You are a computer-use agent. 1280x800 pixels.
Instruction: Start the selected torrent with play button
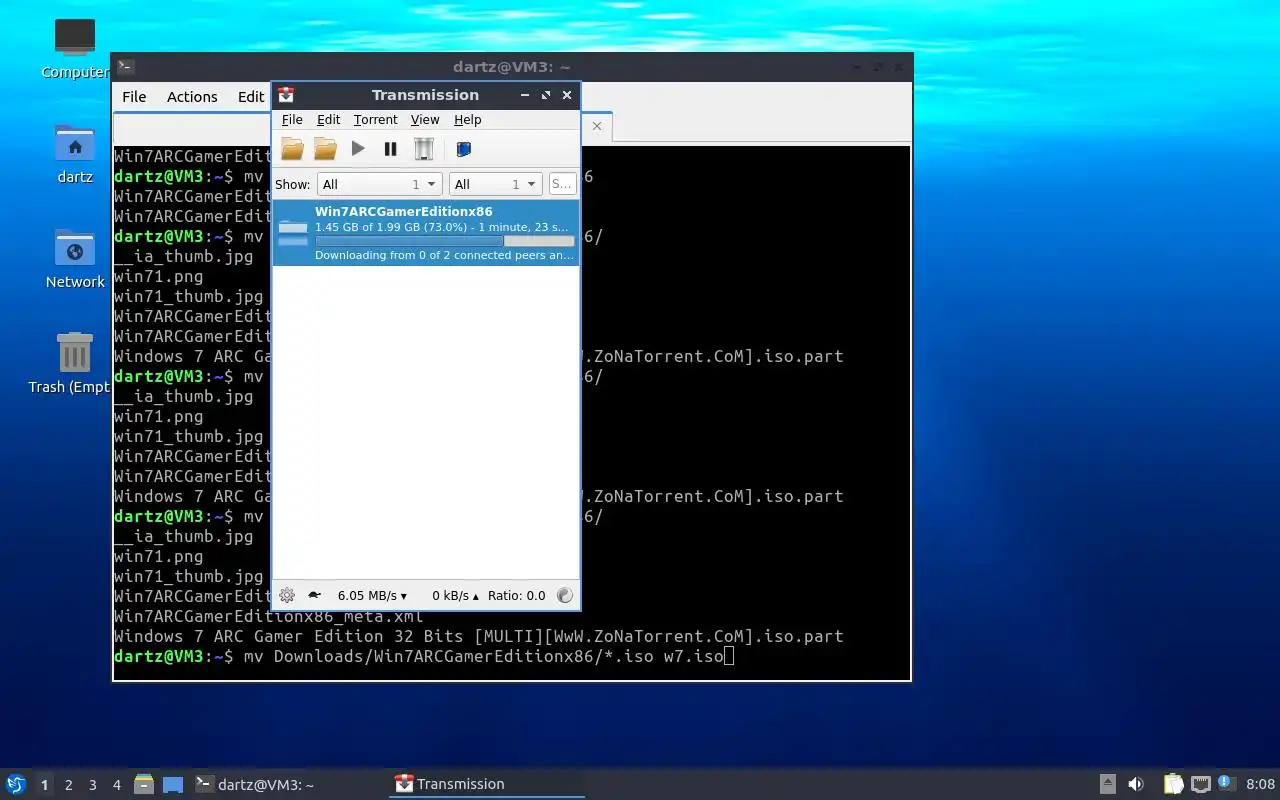[x=358, y=149]
